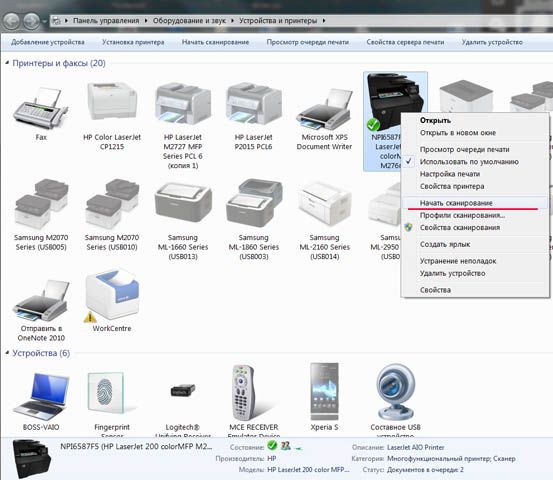The image size is (553, 482).
Task: Select the Xperia S phone device
Action: (x=324, y=391)
